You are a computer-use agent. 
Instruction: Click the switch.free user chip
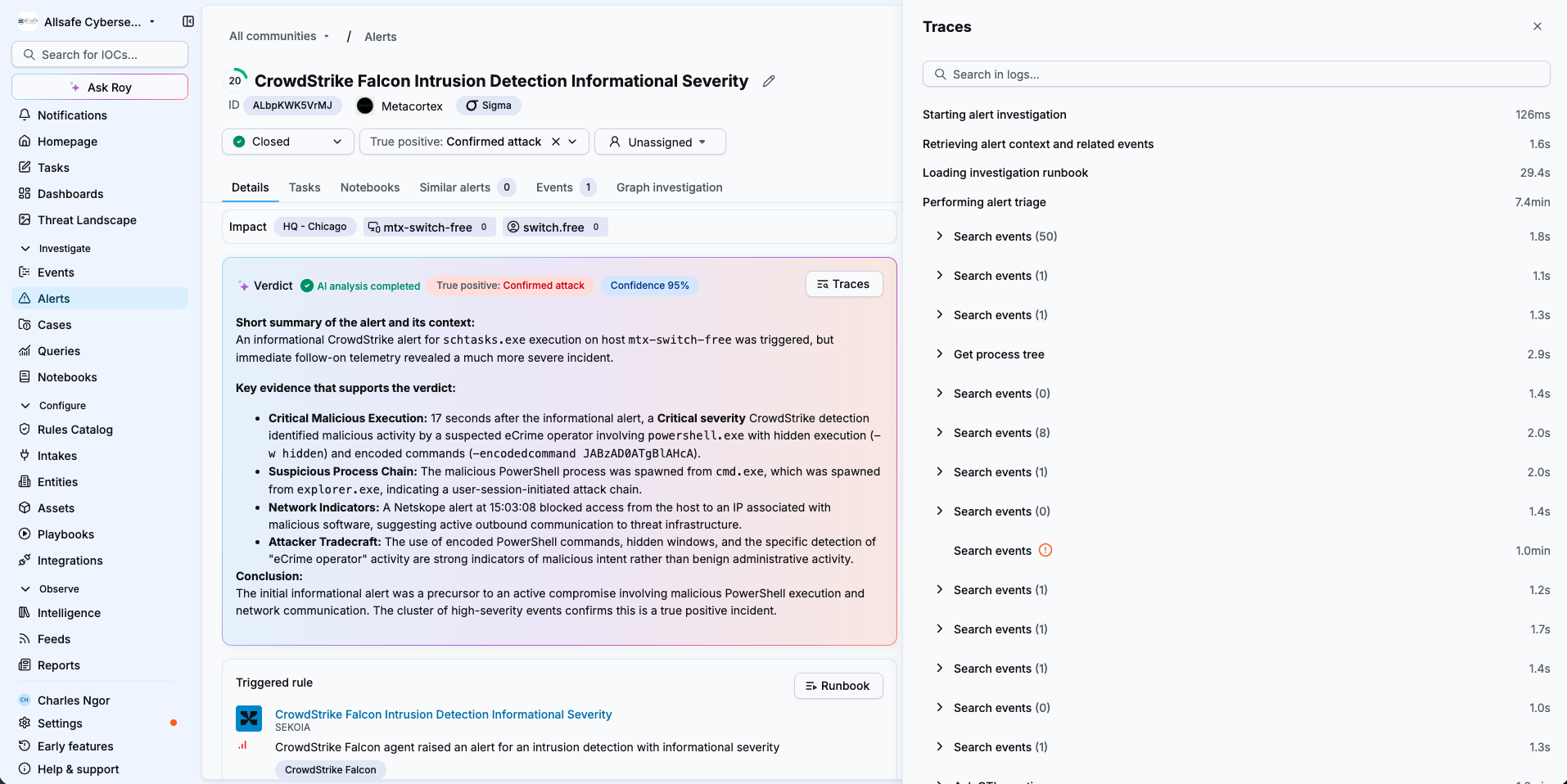(555, 227)
